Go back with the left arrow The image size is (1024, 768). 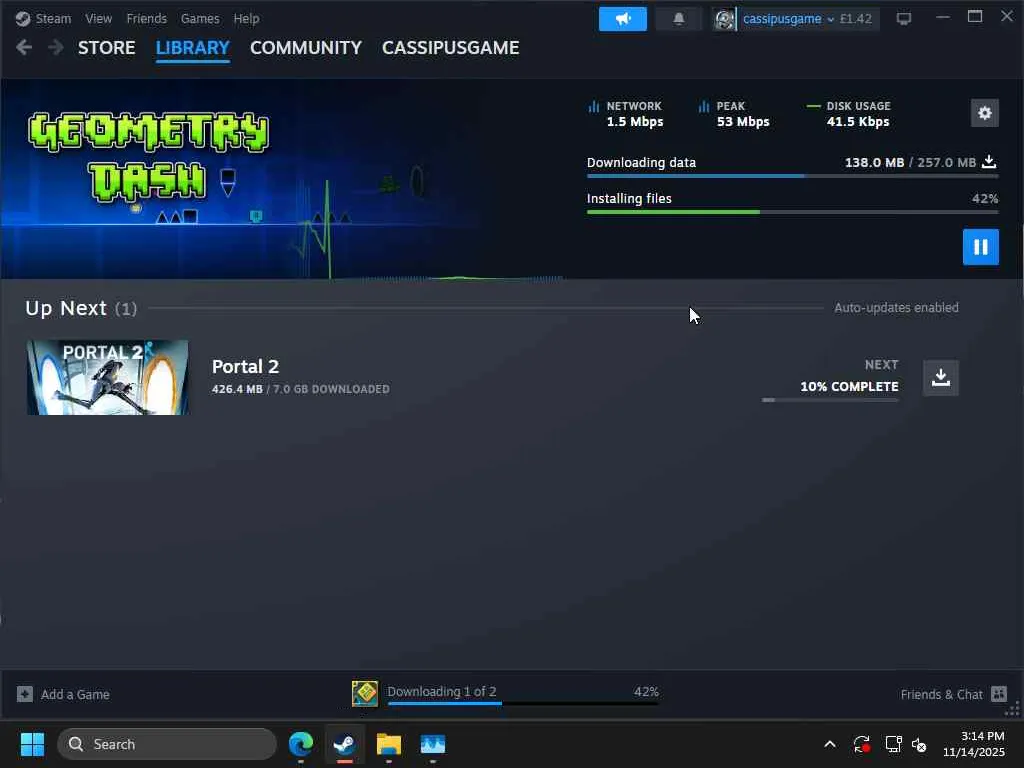pos(24,48)
